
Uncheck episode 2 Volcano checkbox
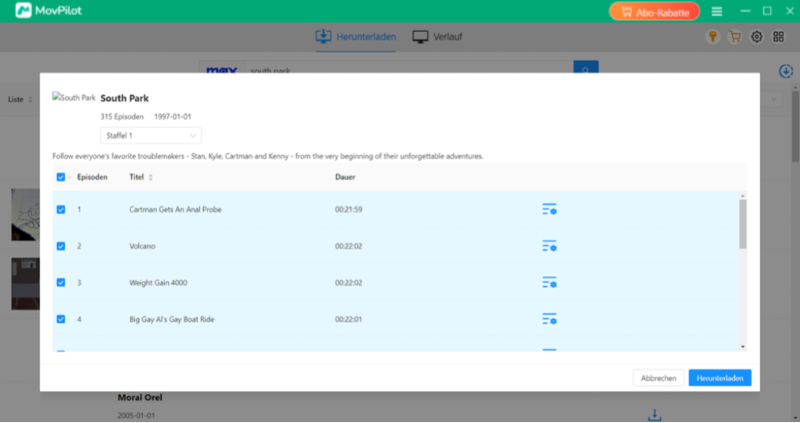click(x=61, y=246)
